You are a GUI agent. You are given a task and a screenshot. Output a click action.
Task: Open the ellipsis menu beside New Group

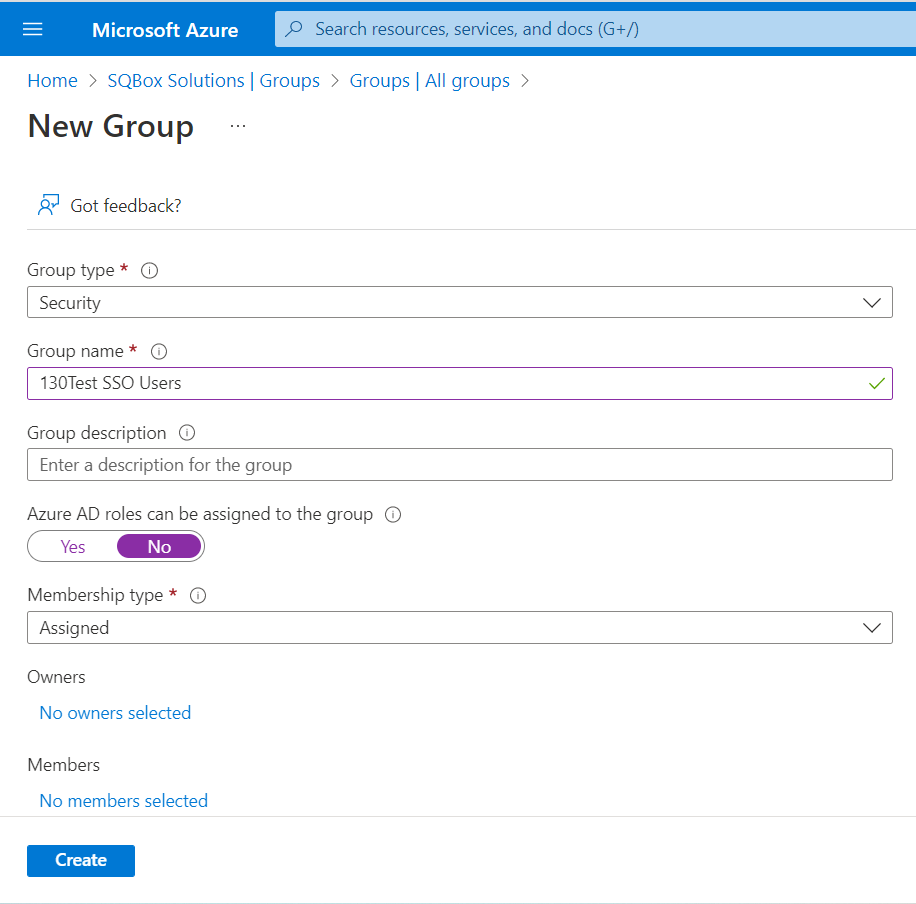click(238, 126)
